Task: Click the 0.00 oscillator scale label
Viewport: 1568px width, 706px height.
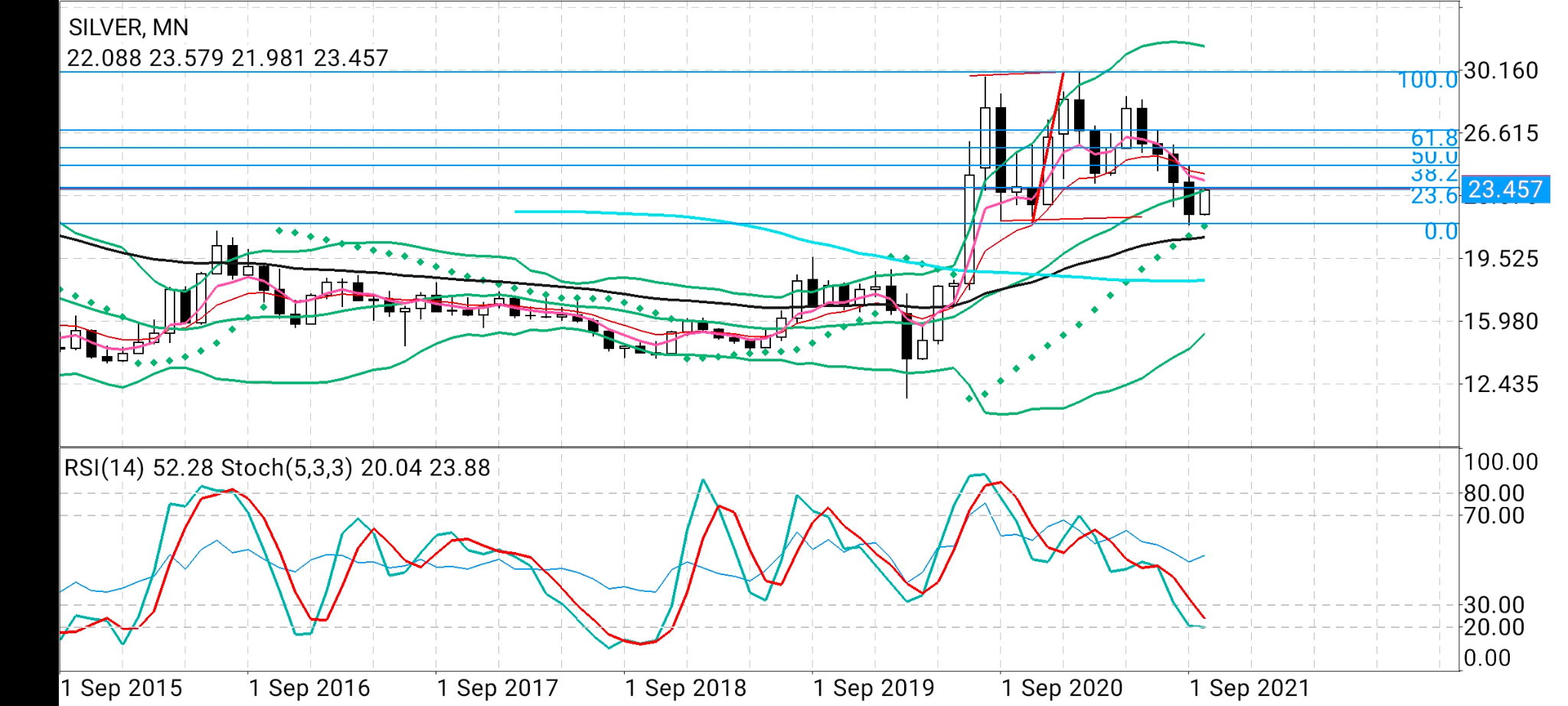Action: (1487, 659)
